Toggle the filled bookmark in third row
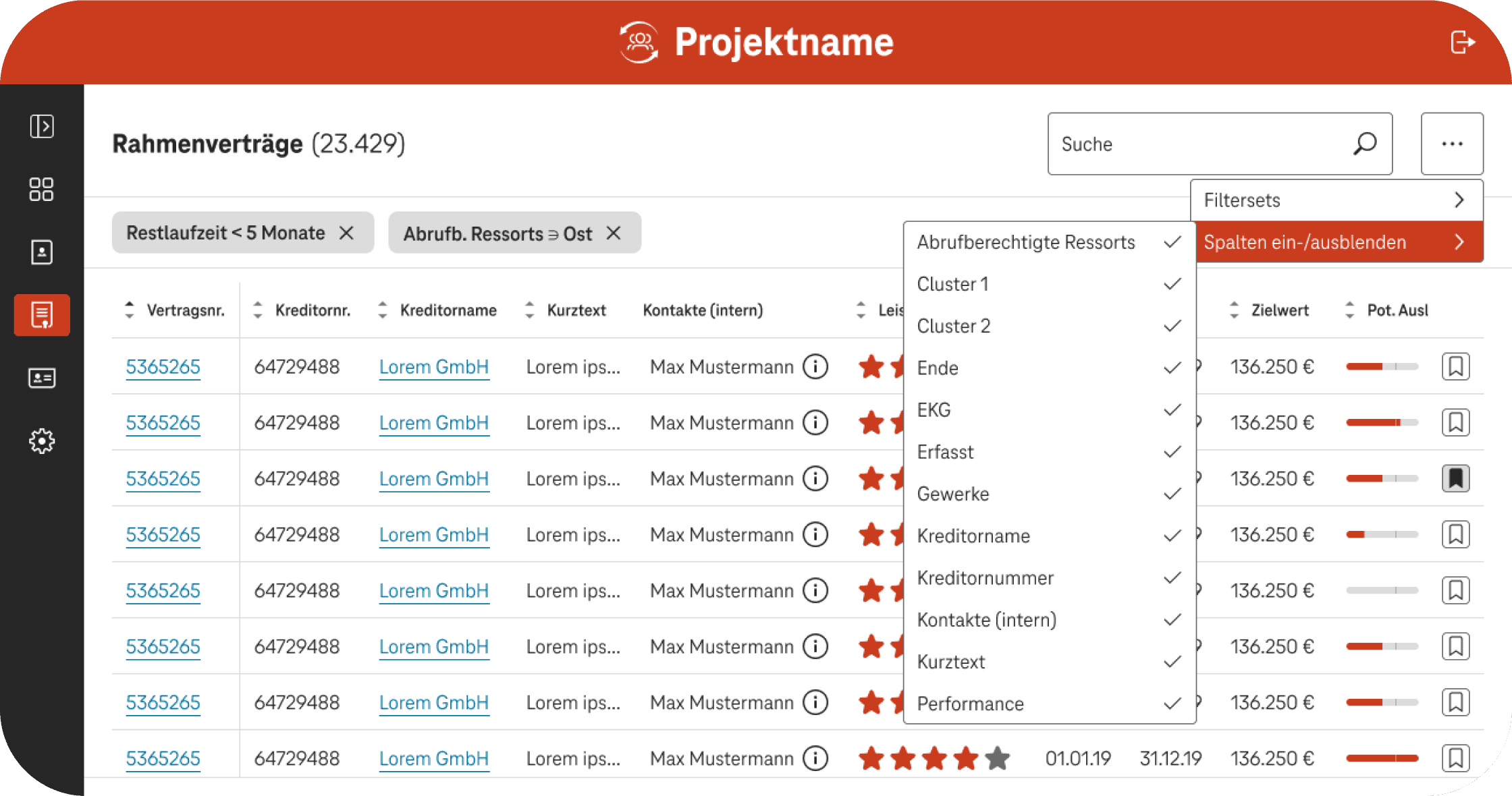1512x796 pixels. click(1455, 478)
